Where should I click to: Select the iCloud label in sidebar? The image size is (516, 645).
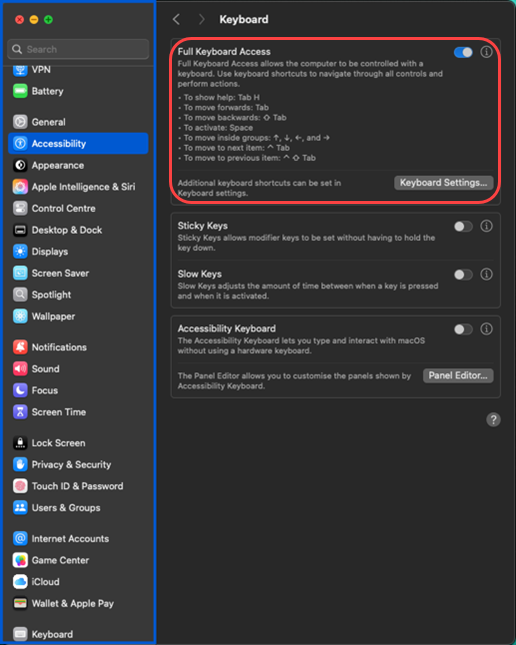coord(46,582)
